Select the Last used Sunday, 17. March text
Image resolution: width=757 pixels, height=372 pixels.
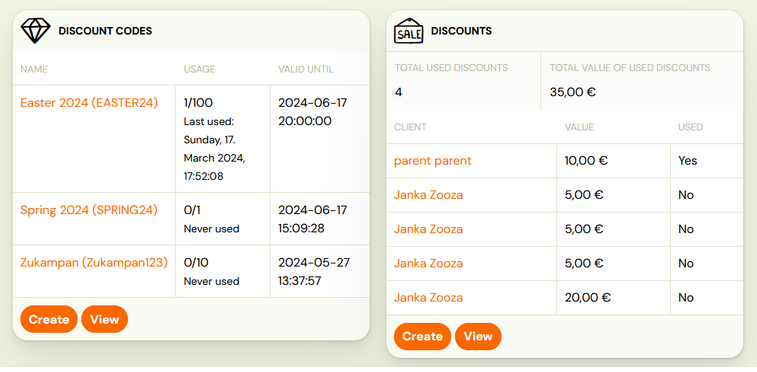(x=214, y=149)
